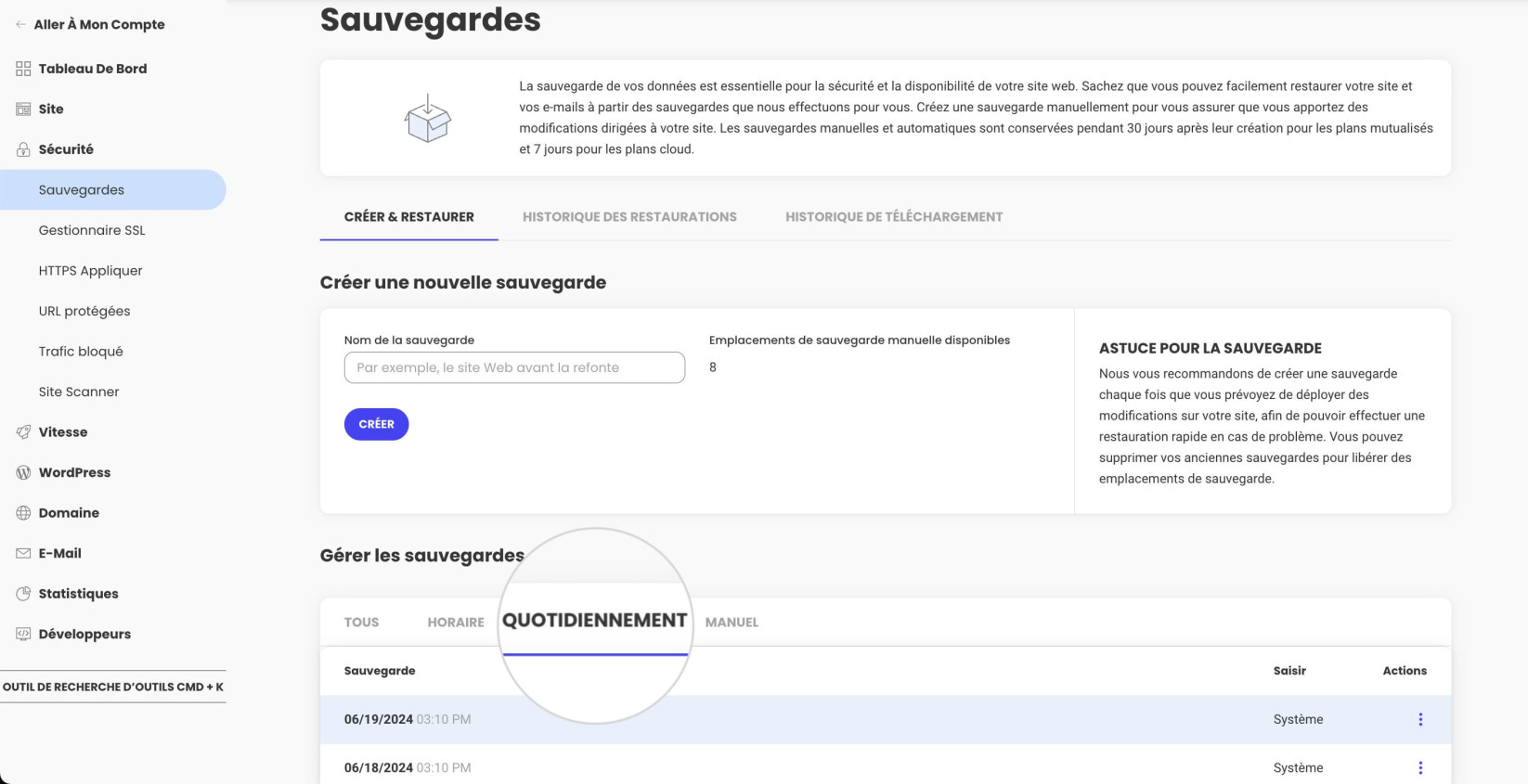Switch to Historique de téléchargement tab
The width and height of the screenshot is (1528, 784).
point(894,217)
